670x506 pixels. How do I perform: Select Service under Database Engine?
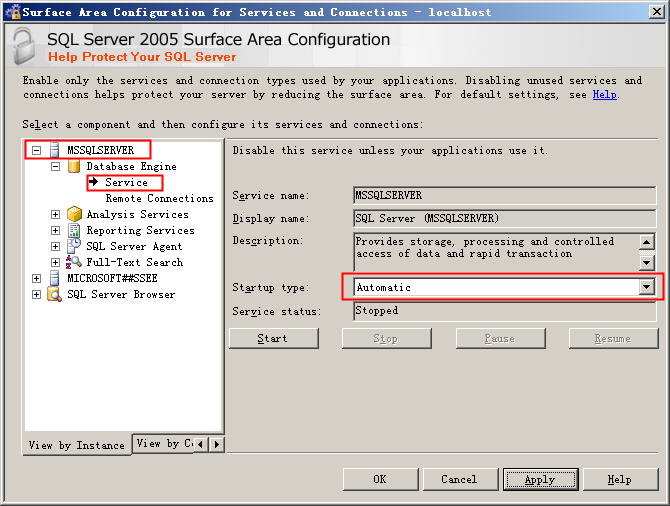126,182
